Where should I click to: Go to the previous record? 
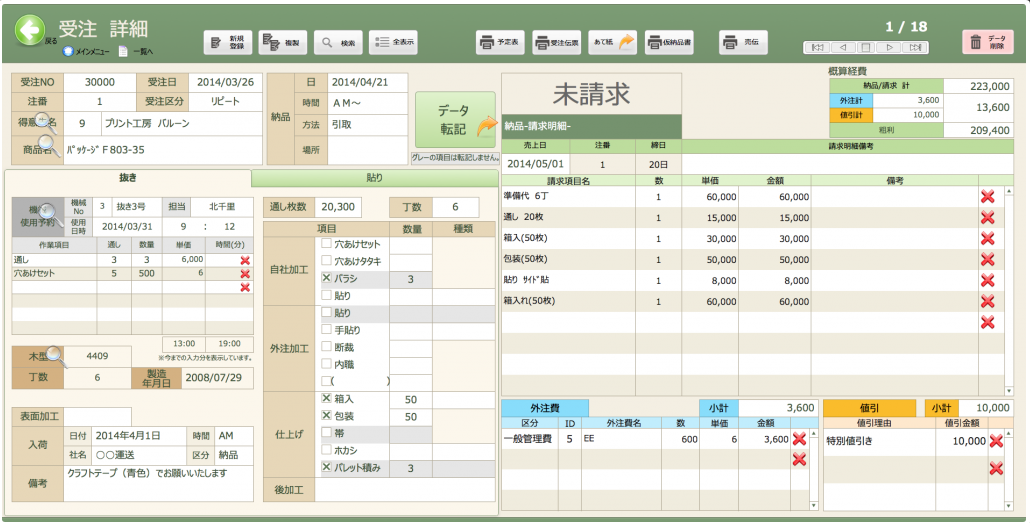click(842, 47)
